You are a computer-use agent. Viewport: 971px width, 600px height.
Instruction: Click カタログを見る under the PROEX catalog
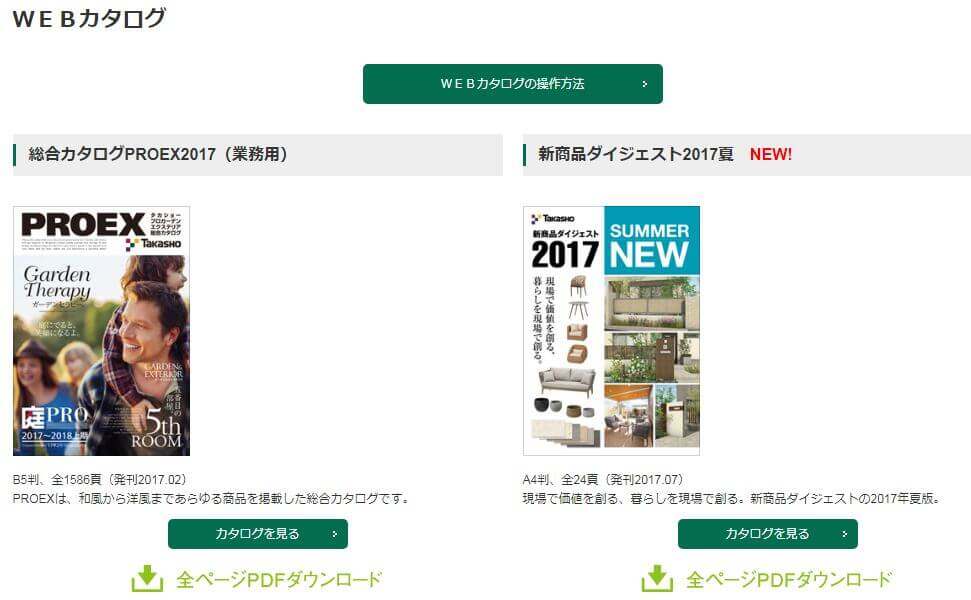coord(258,534)
